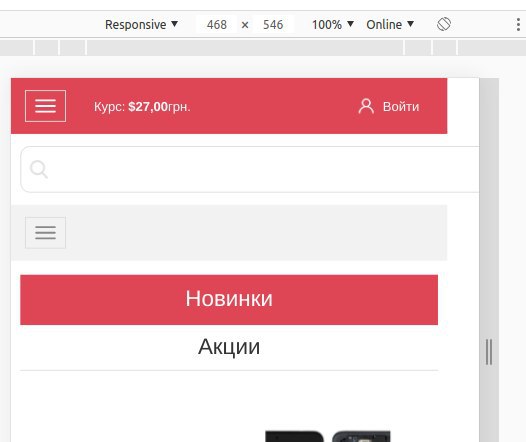Open the Responsive device dropdown
The width and height of the screenshot is (526, 442).
tap(141, 24)
